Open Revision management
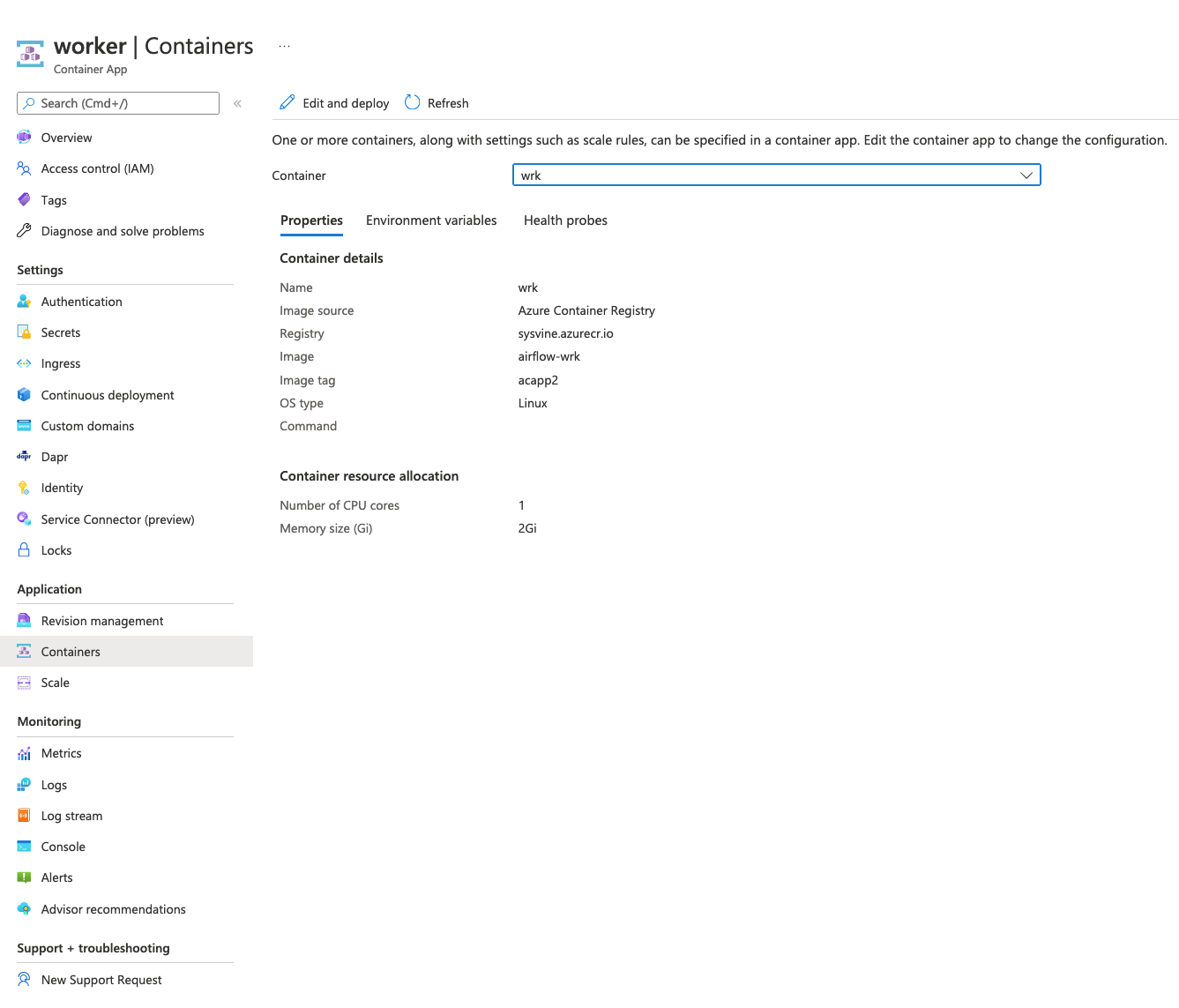 coord(102,621)
